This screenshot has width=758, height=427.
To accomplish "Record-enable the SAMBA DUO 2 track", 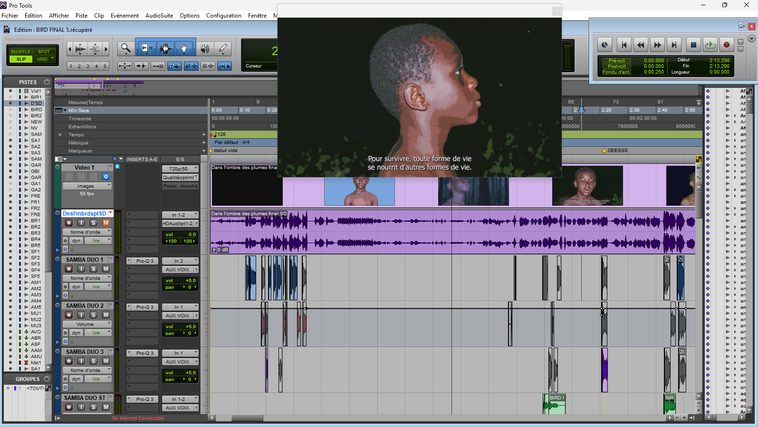I will (69, 315).
